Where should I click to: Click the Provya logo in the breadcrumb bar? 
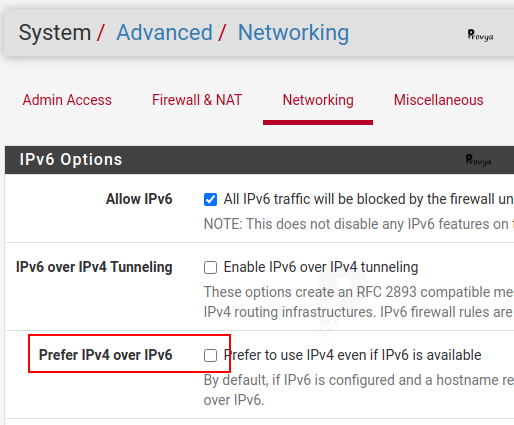[480, 35]
